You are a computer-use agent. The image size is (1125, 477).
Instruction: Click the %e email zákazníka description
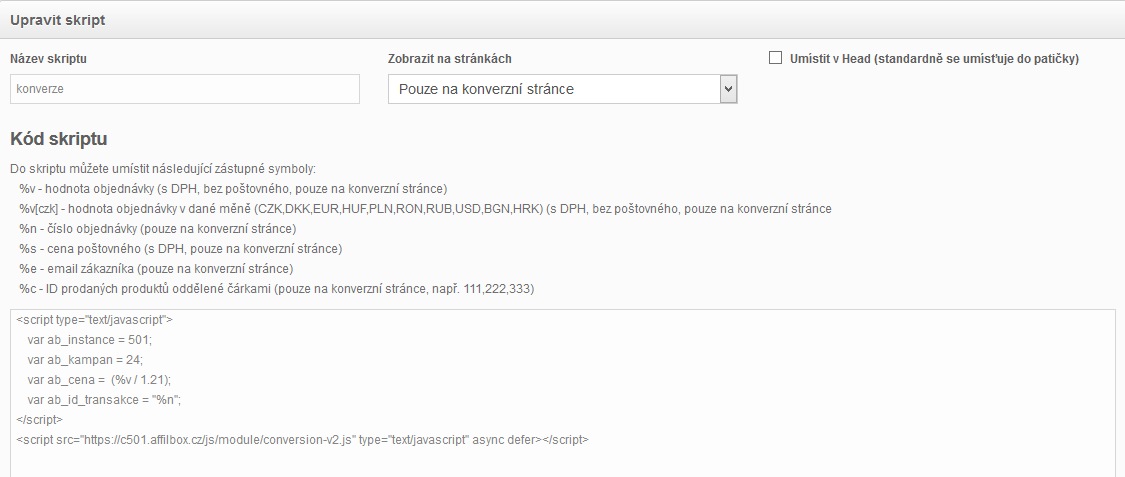(x=156, y=269)
